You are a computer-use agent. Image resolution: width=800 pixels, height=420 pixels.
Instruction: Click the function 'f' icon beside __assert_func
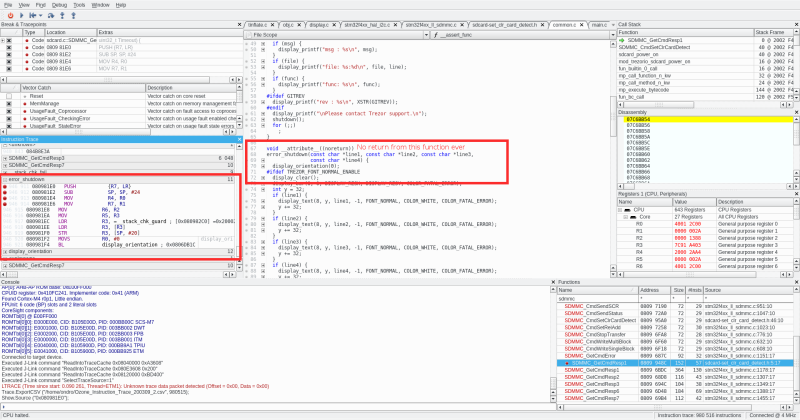pos(435,35)
